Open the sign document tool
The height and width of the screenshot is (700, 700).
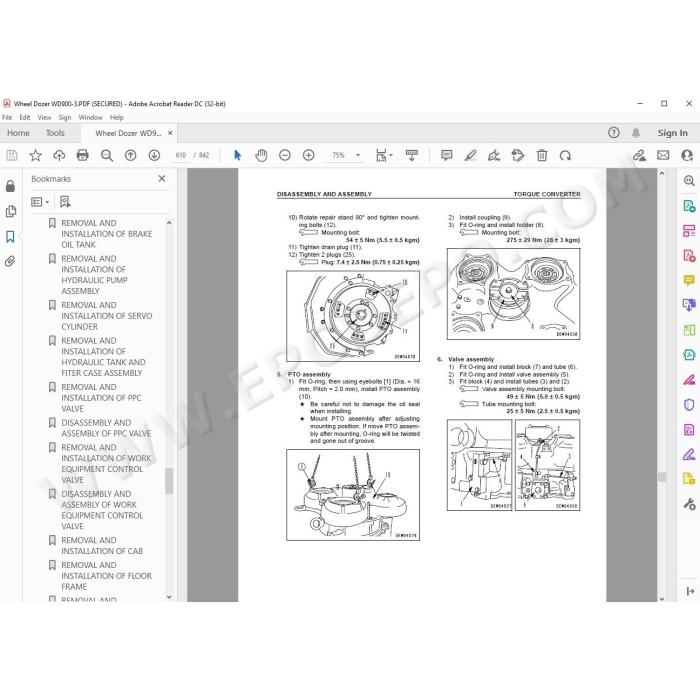(494, 155)
